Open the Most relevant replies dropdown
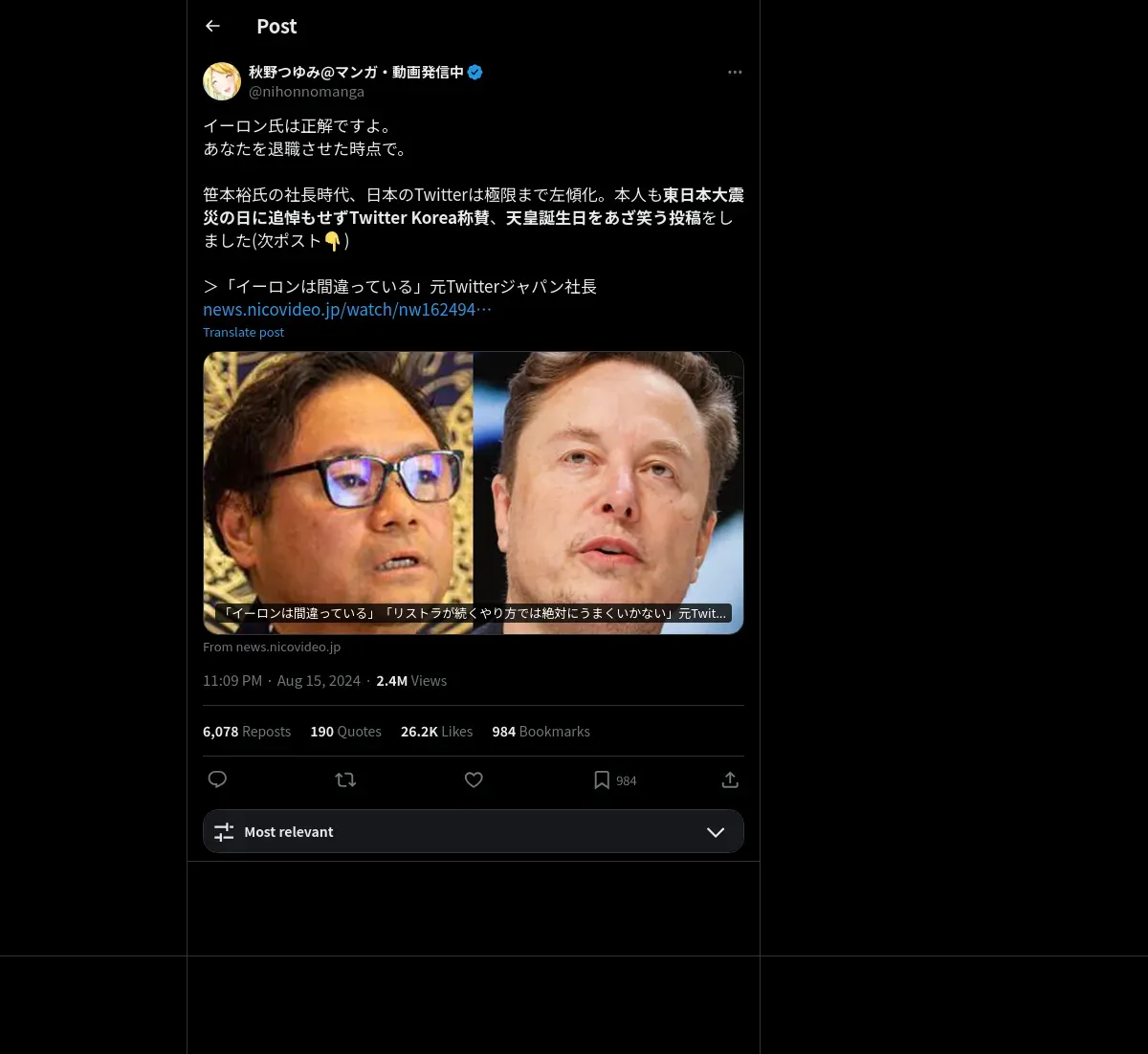1148x1054 pixels. [x=474, y=831]
